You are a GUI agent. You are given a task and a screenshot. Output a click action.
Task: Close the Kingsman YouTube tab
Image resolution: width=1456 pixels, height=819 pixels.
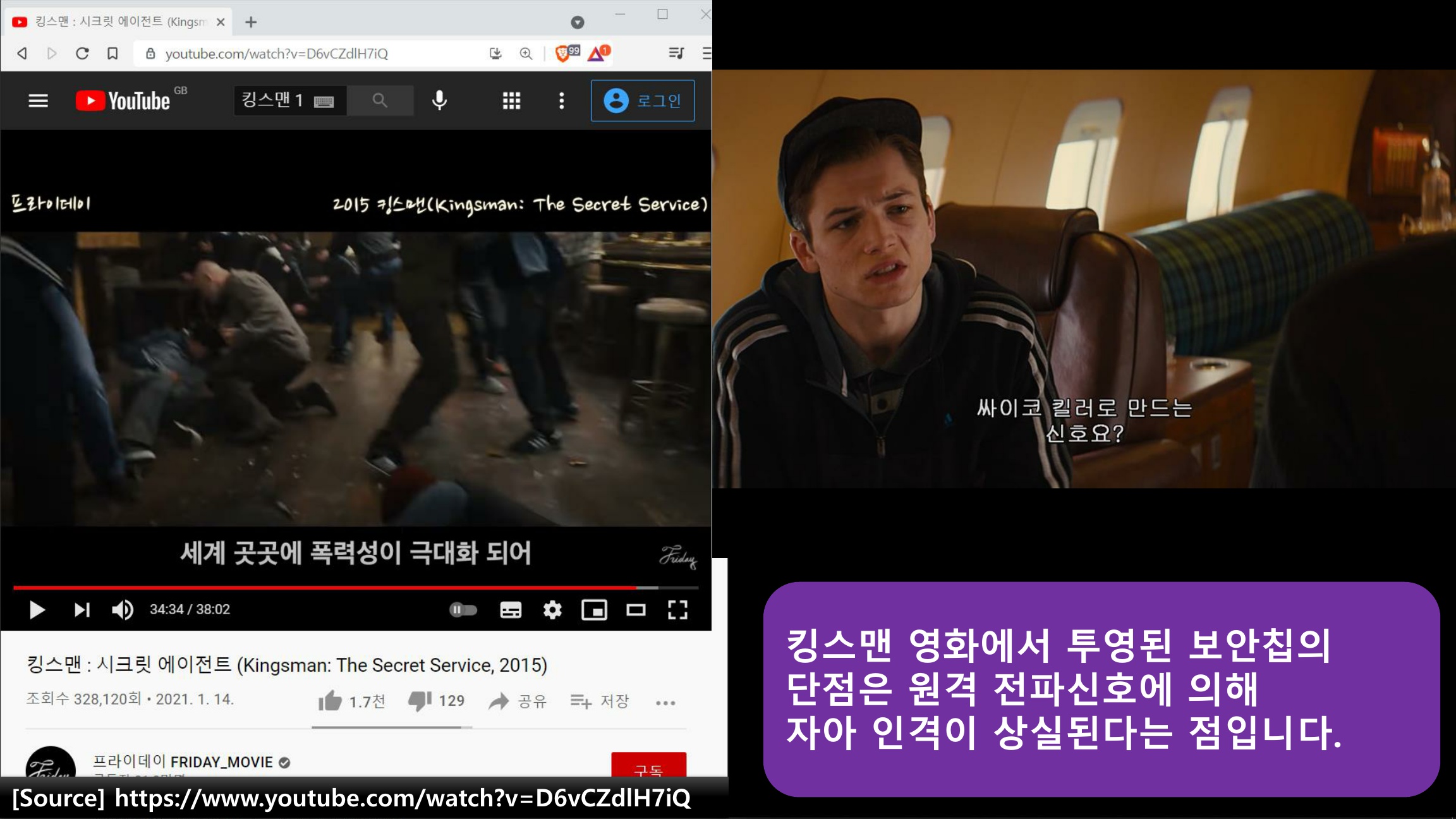click(221, 22)
